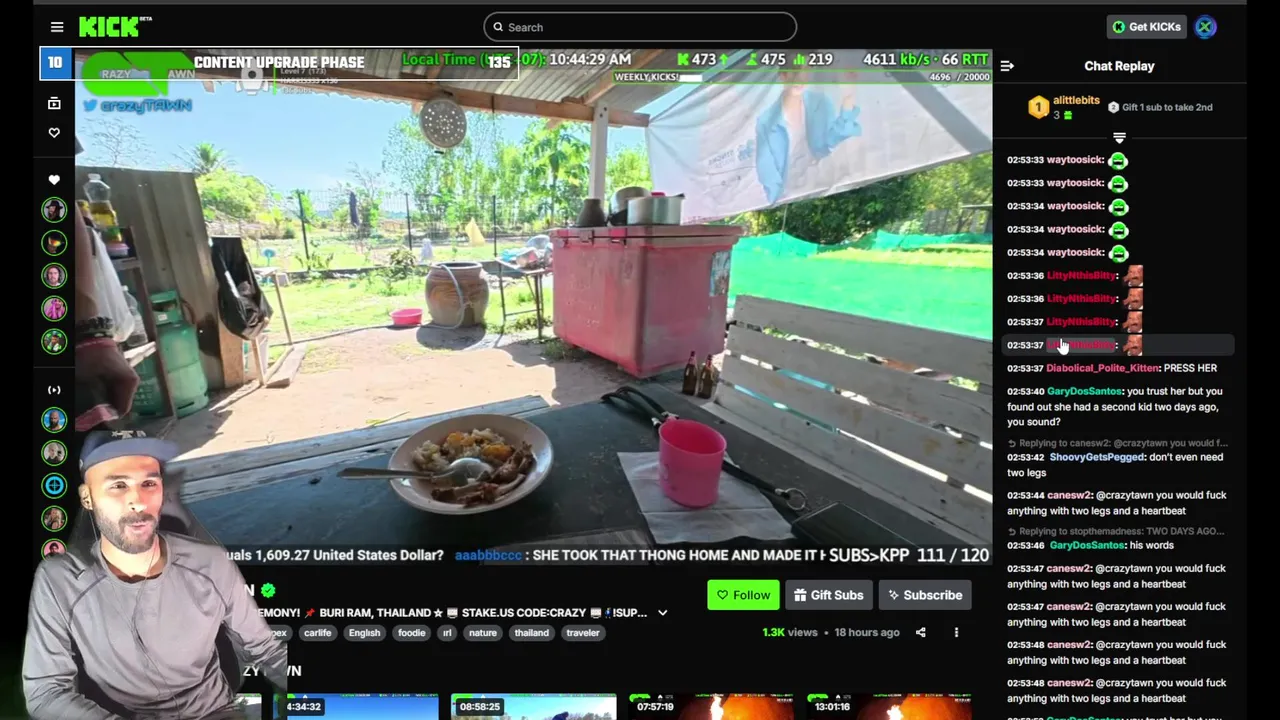Open the 4:34:32 video thumbnail

tap(357, 706)
